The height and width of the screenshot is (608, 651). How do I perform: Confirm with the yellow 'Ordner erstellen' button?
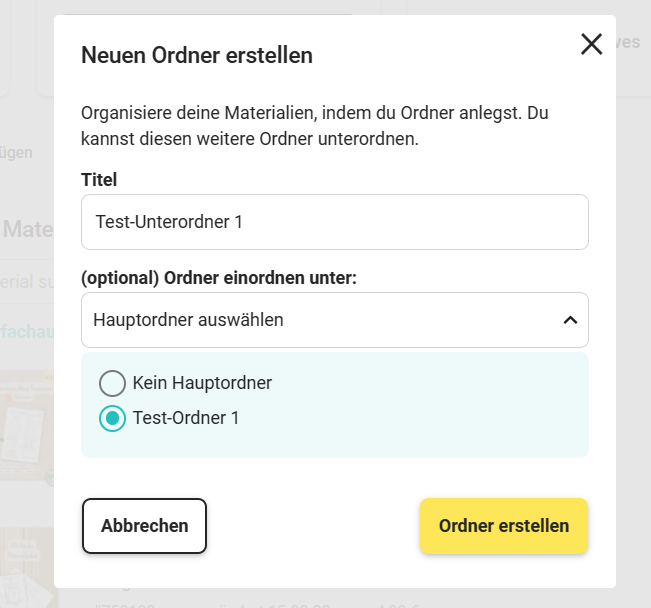click(x=503, y=526)
